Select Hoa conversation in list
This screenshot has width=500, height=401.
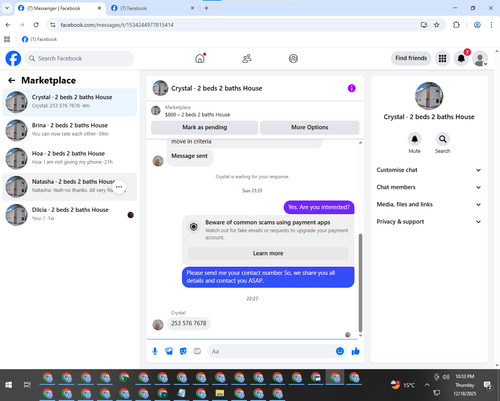[x=70, y=158]
